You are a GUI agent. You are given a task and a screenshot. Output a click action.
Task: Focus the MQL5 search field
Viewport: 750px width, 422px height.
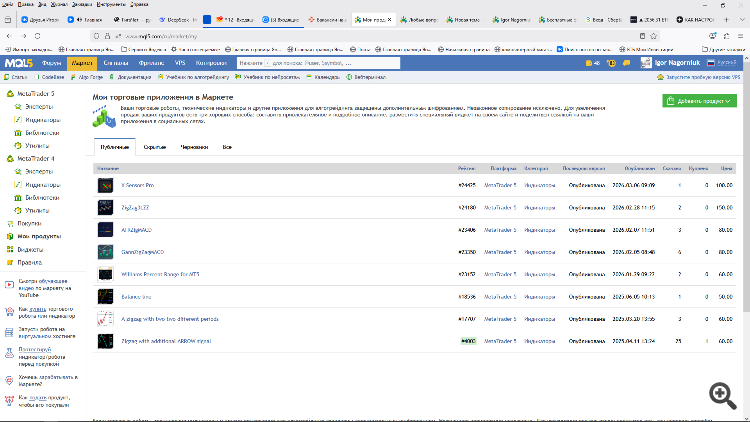318,63
